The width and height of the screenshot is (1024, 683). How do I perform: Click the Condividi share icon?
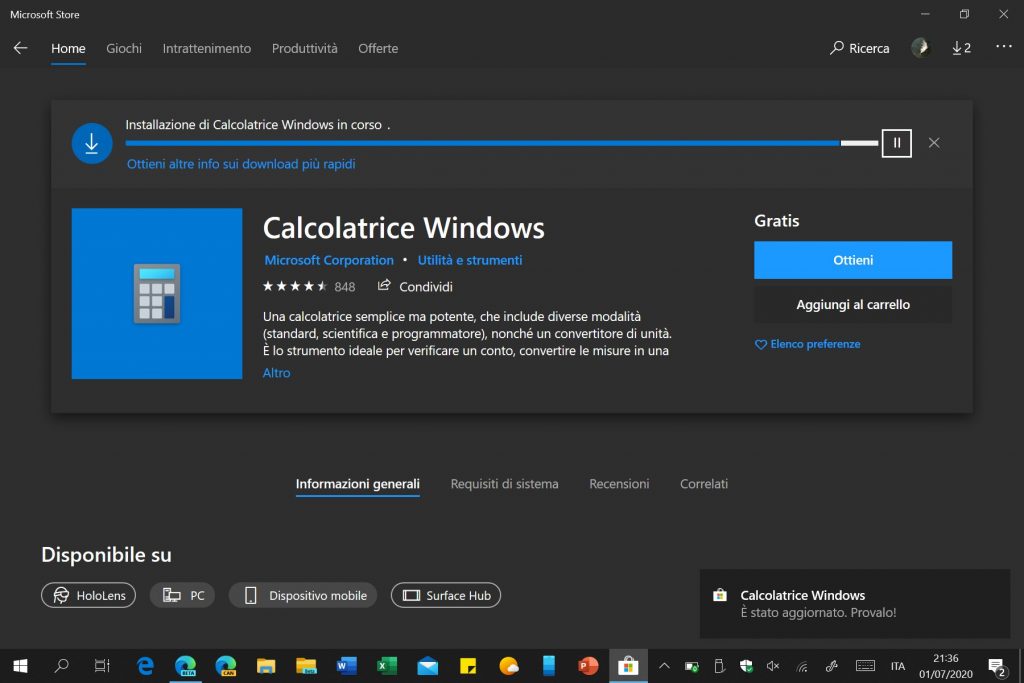tap(384, 286)
